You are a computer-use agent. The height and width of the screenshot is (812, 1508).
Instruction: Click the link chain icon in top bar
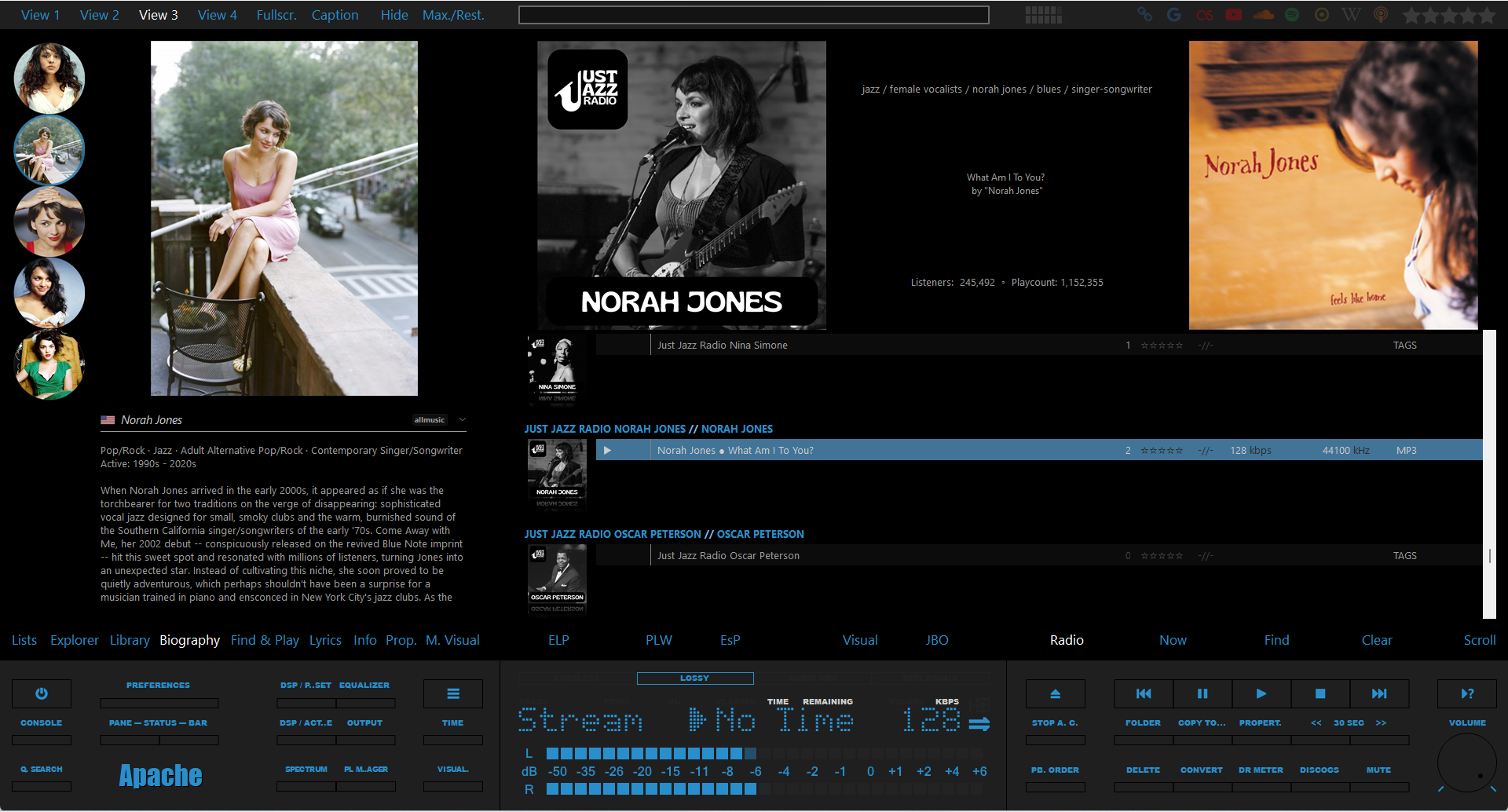click(1144, 14)
